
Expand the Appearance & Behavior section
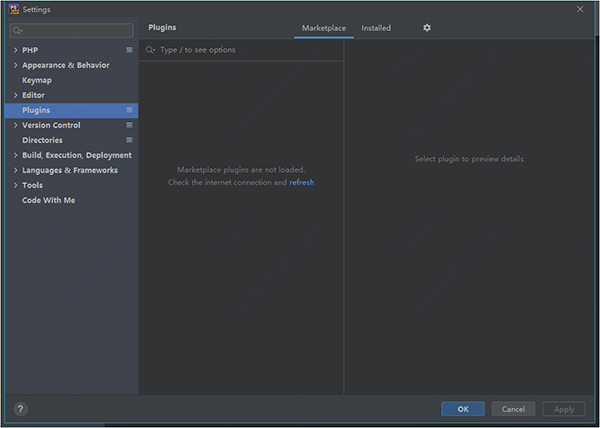point(14,65)
